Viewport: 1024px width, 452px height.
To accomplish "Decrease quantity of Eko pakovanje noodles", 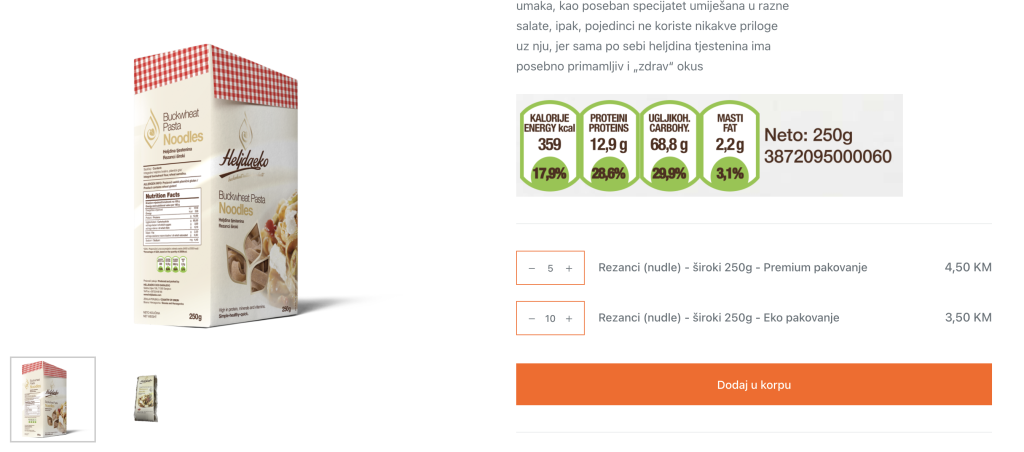I will tap(532, 319).
